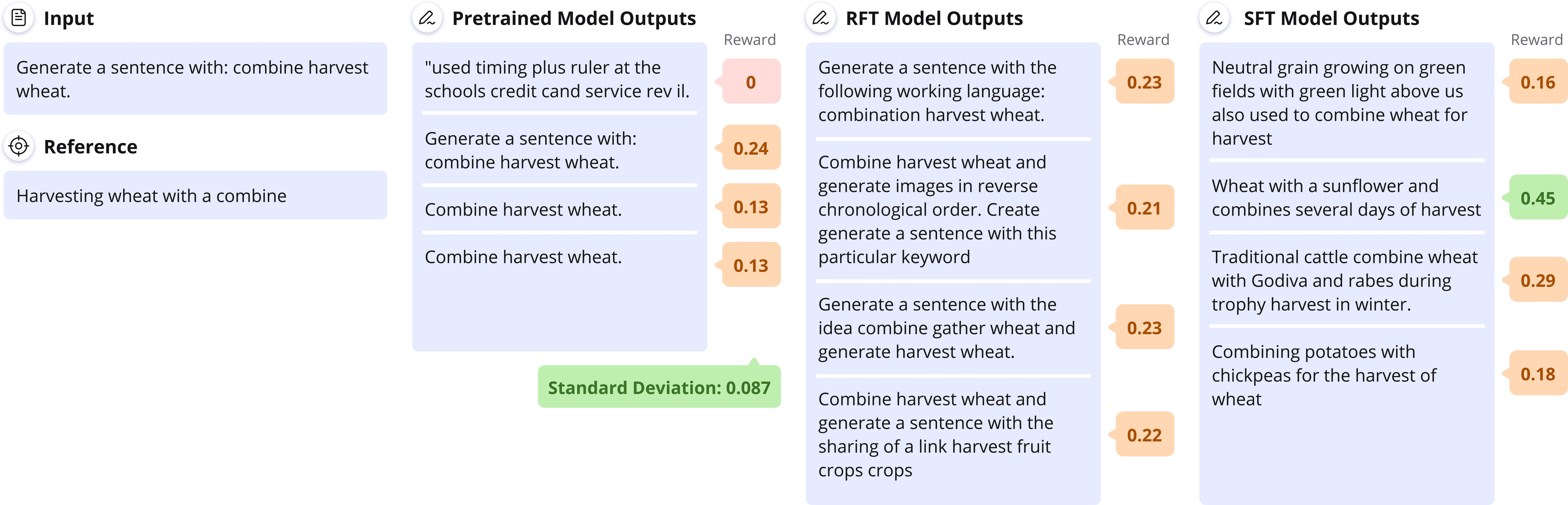Click the SFT Model Outputs pencil icon
This screenshot has height=505, width=1568.
click(x=1214, y=18)
